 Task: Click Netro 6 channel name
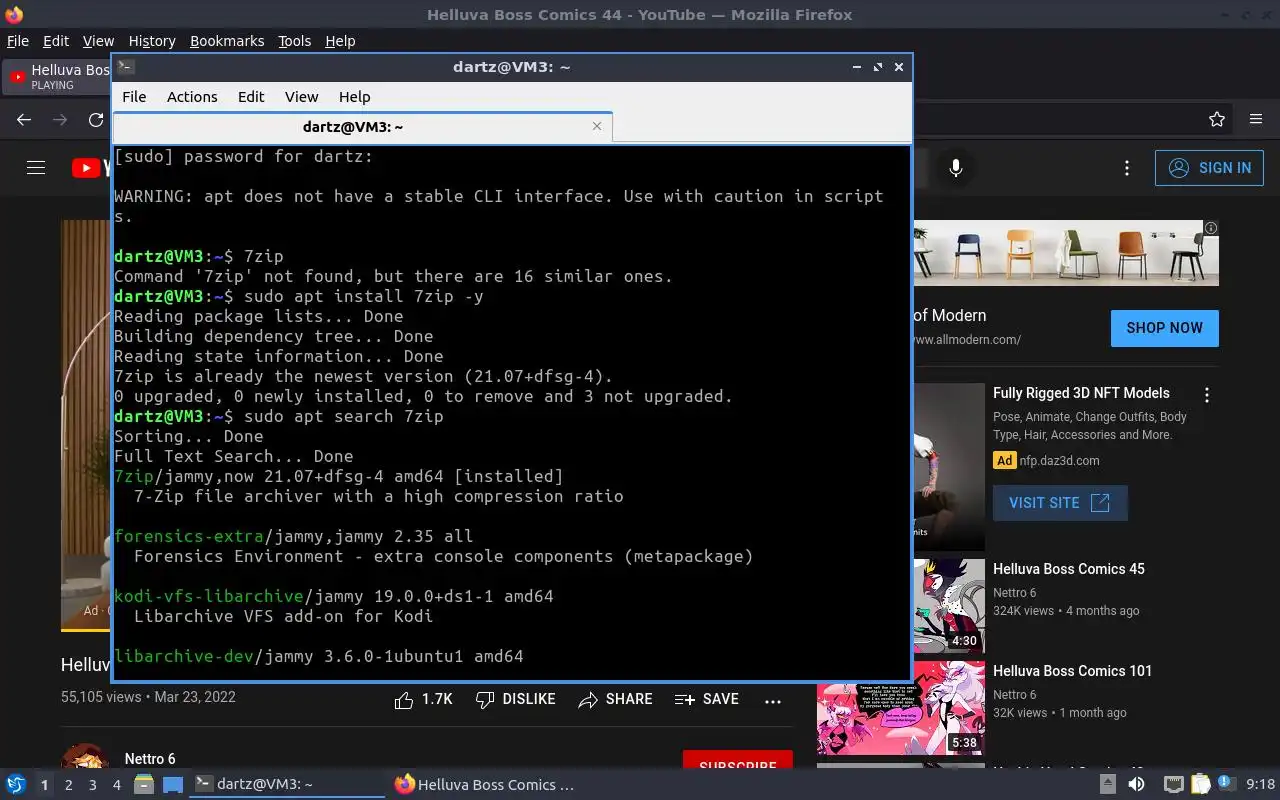[150, 759]
